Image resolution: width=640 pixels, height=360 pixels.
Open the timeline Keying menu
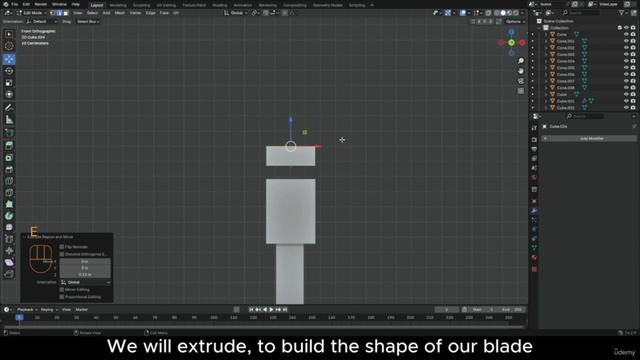49,310
